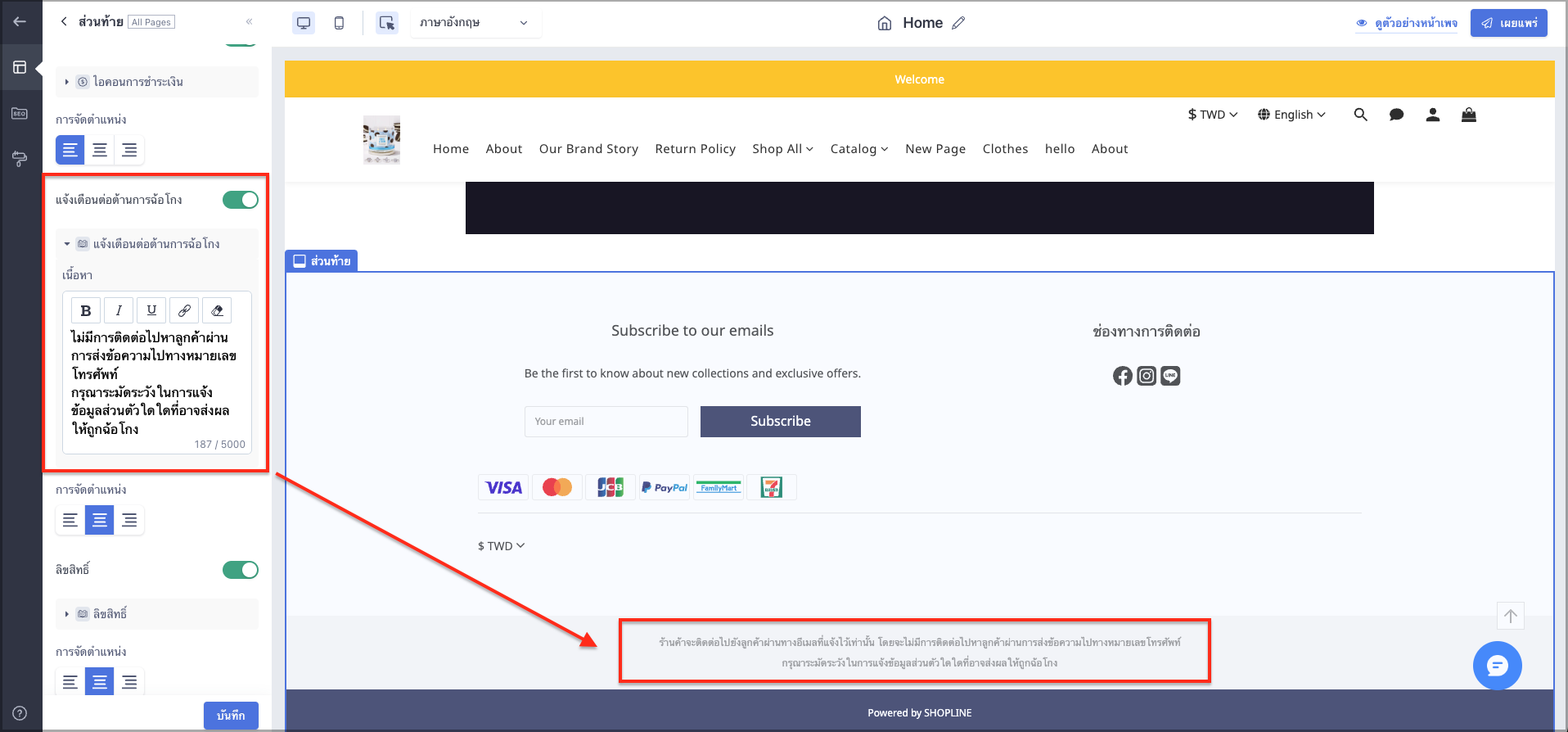The image size is (1568, 732).
Task: Expand the ไอคอนการชำระเงิน section
Action: tap(157, 82)
